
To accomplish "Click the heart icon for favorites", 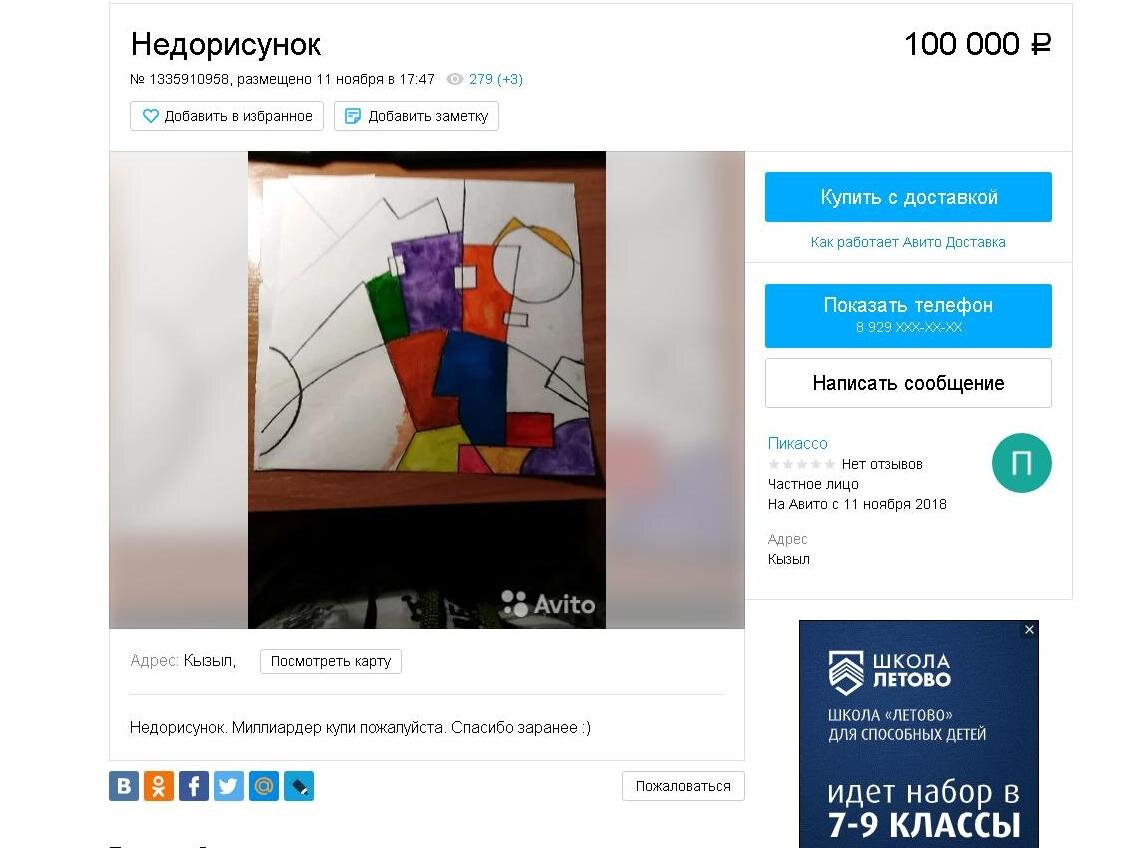I will point(150,116).
